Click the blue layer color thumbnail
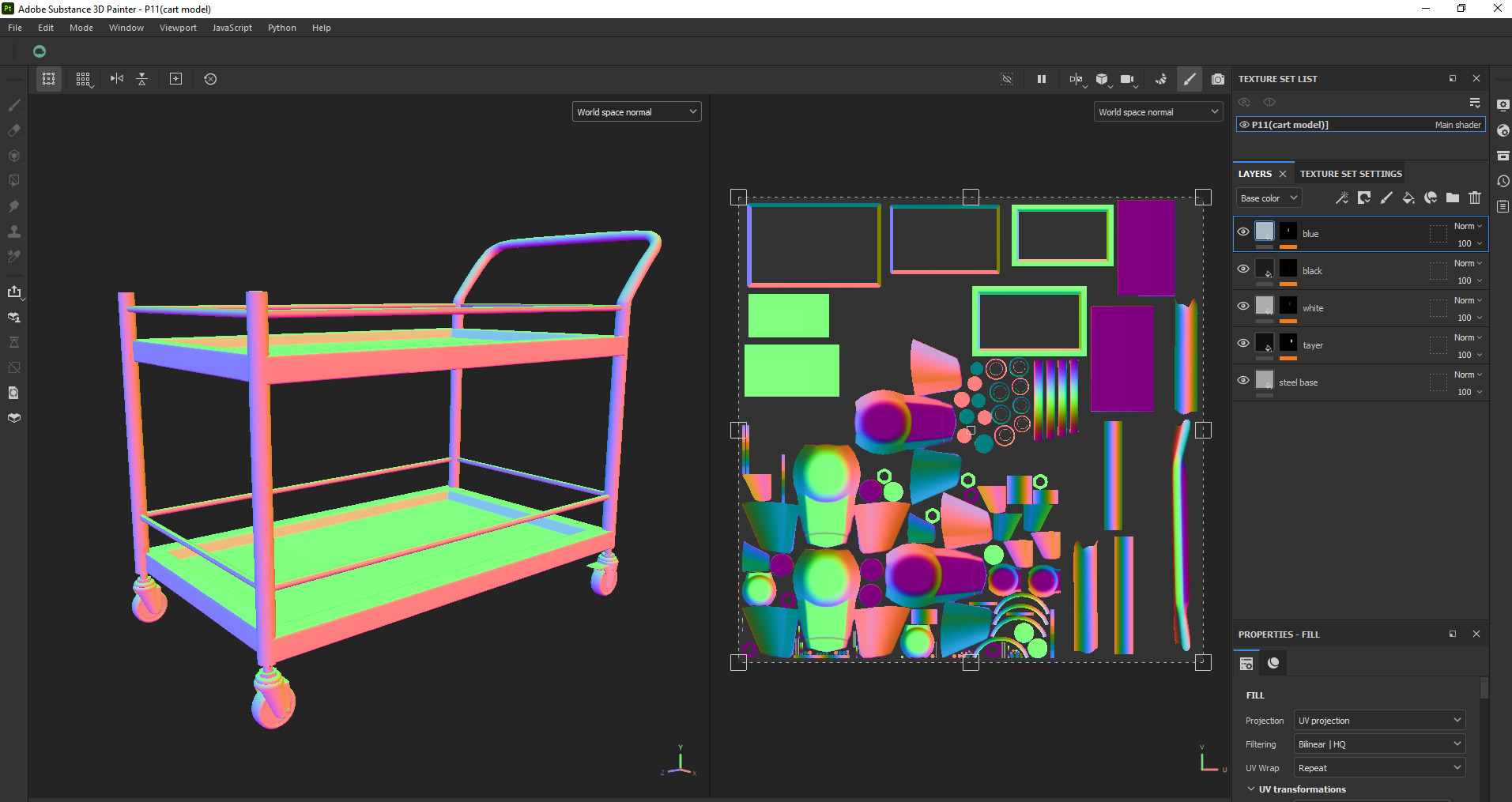This screenshot has width=1512, height=802. point(1265,231)
